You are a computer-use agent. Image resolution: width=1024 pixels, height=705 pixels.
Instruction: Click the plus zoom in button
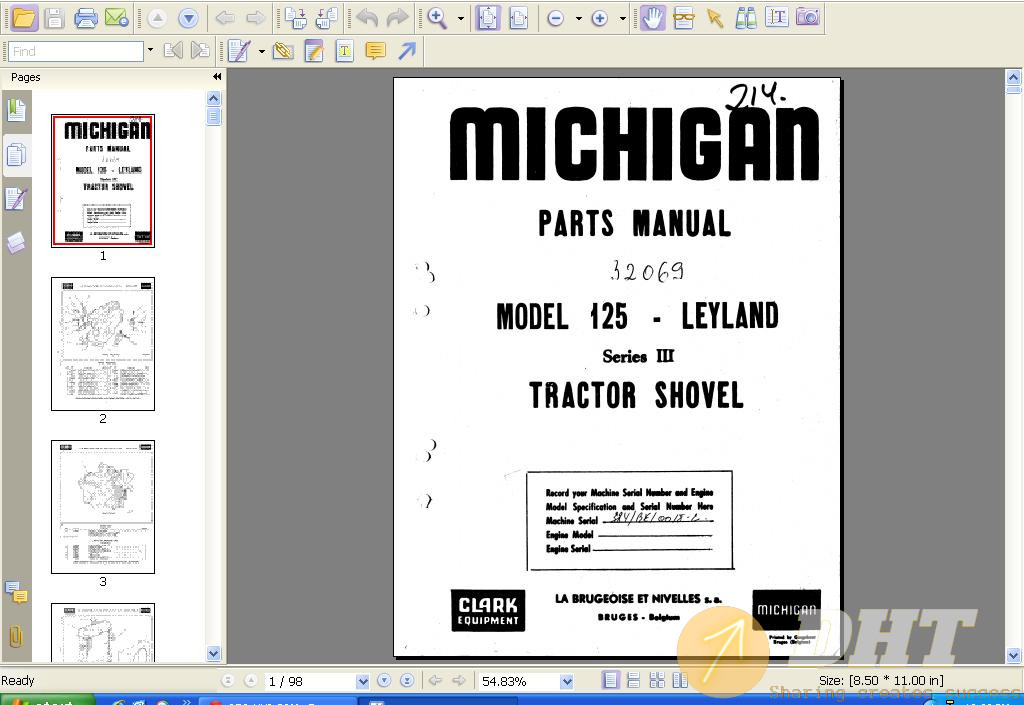600,18
